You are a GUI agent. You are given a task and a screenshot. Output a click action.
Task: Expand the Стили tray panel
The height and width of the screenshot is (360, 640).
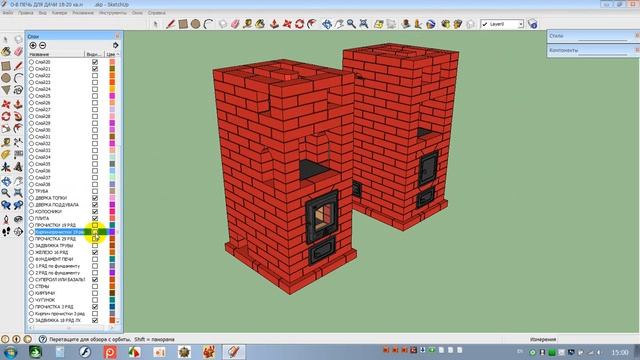[x=593, y=36]
